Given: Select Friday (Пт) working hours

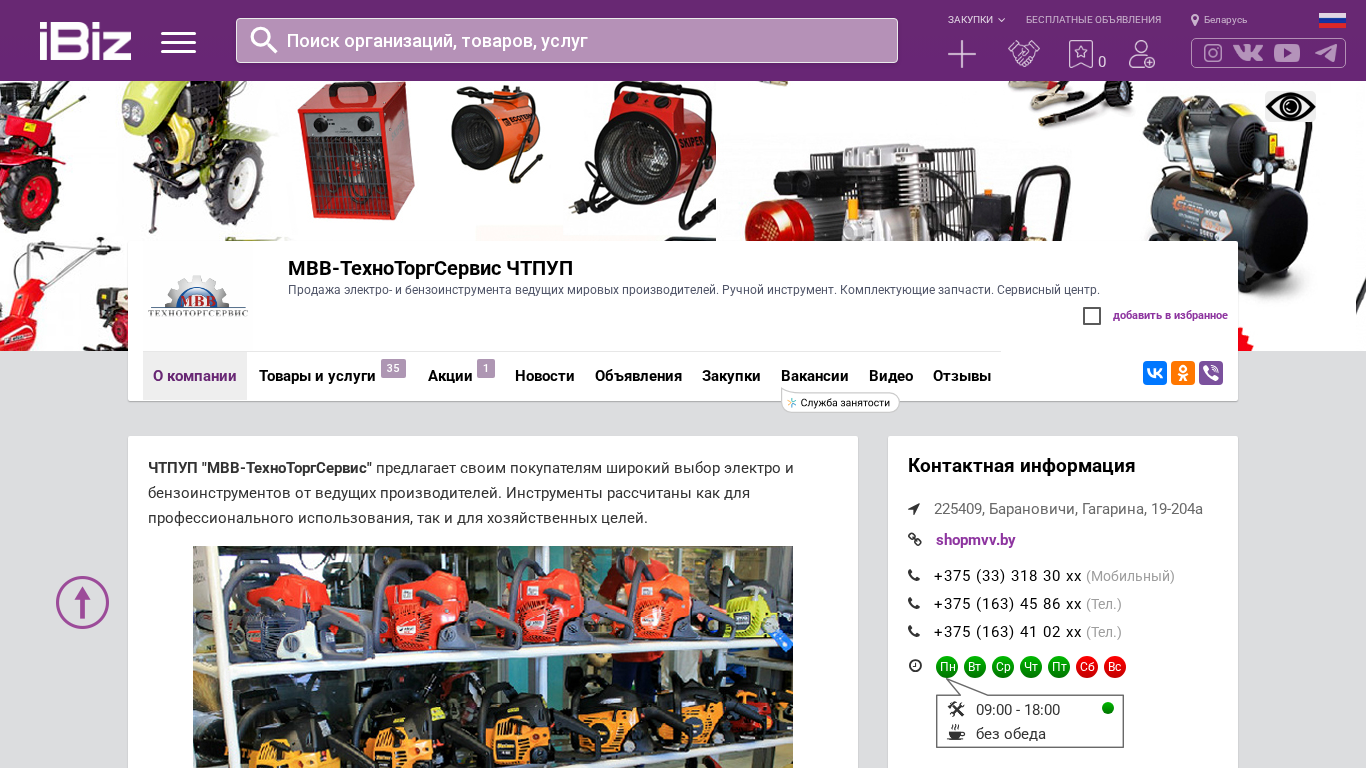Looking at the screenshot, I should [x=1059, y=667].
